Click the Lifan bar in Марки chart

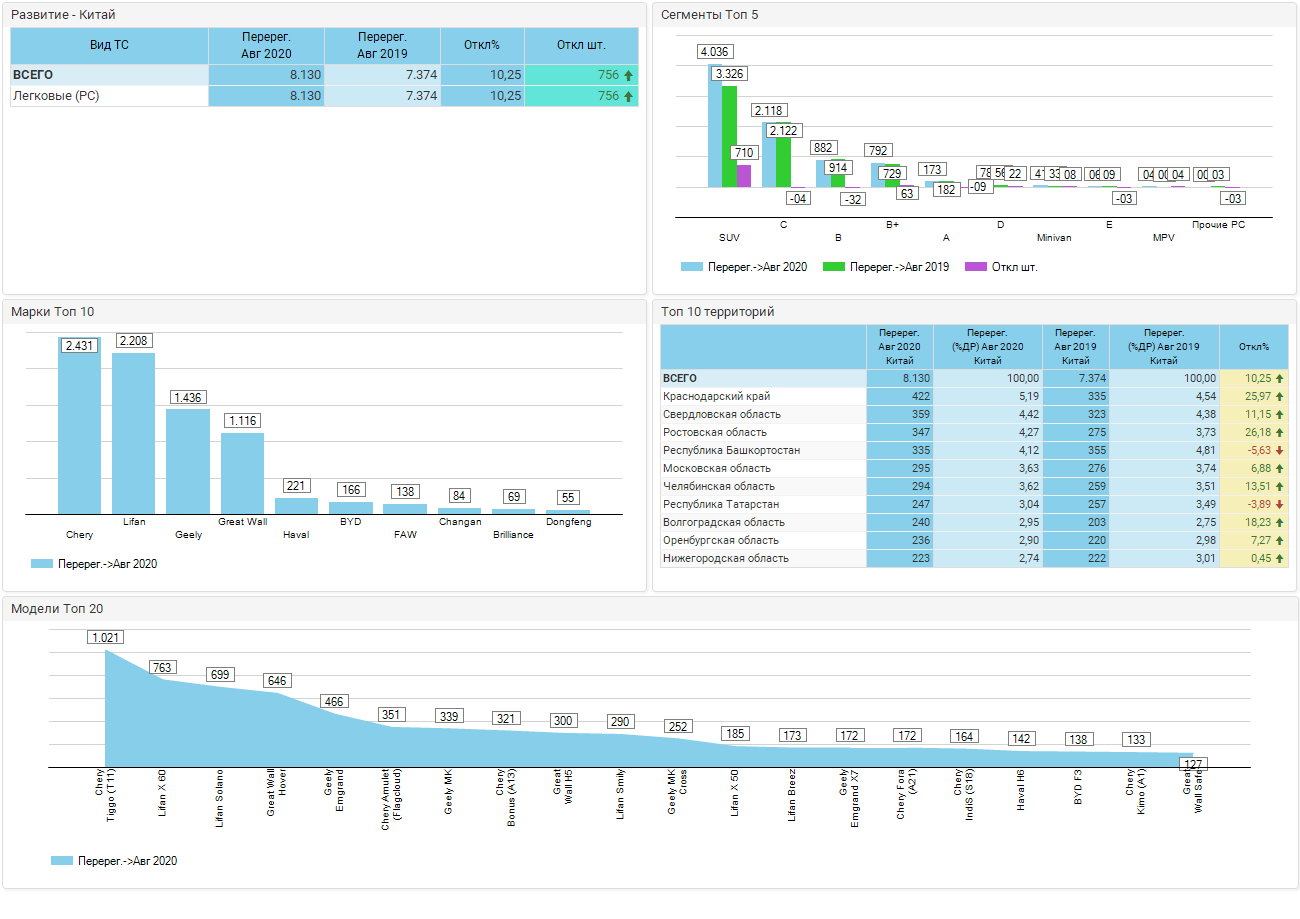click(133, 434)
